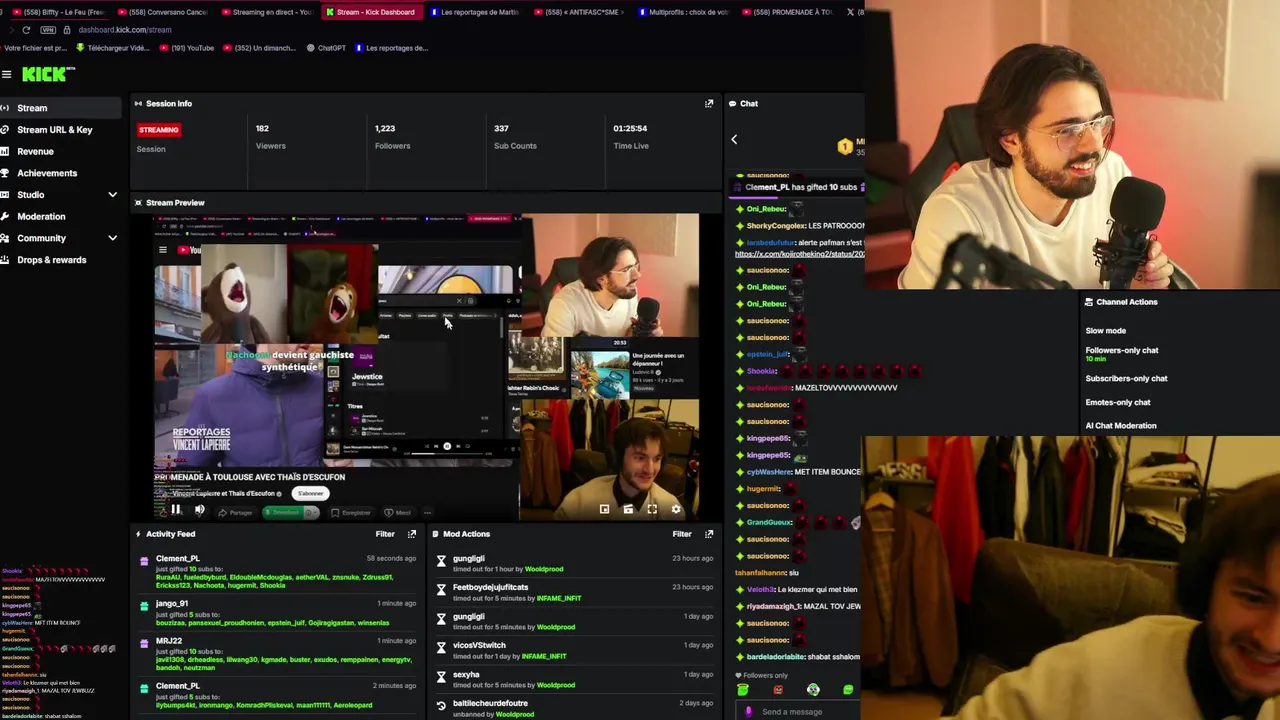Viewport: 1280px width, 720px height.
Task: Open Stream in sidebar
Action: (x=60, y=108)
